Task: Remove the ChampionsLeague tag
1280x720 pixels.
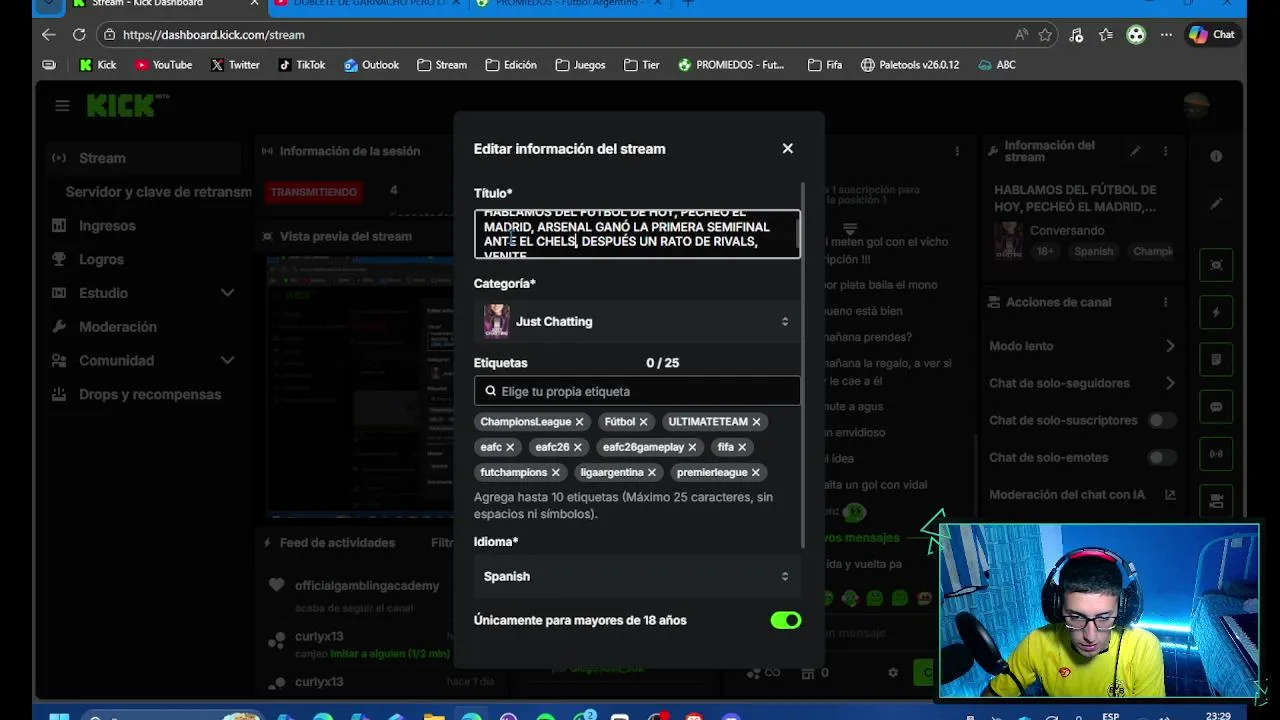Action: pyautogui.click(x=579, y=422)
